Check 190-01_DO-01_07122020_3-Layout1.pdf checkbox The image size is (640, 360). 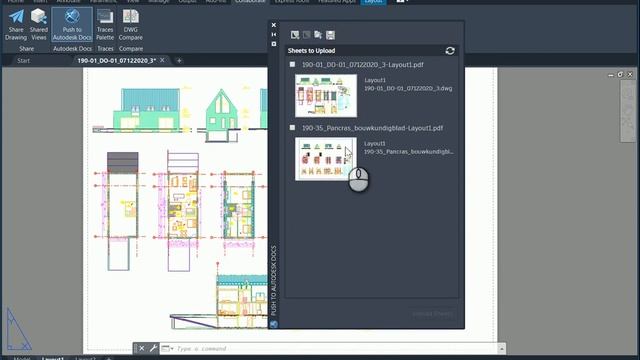(292, 64)
